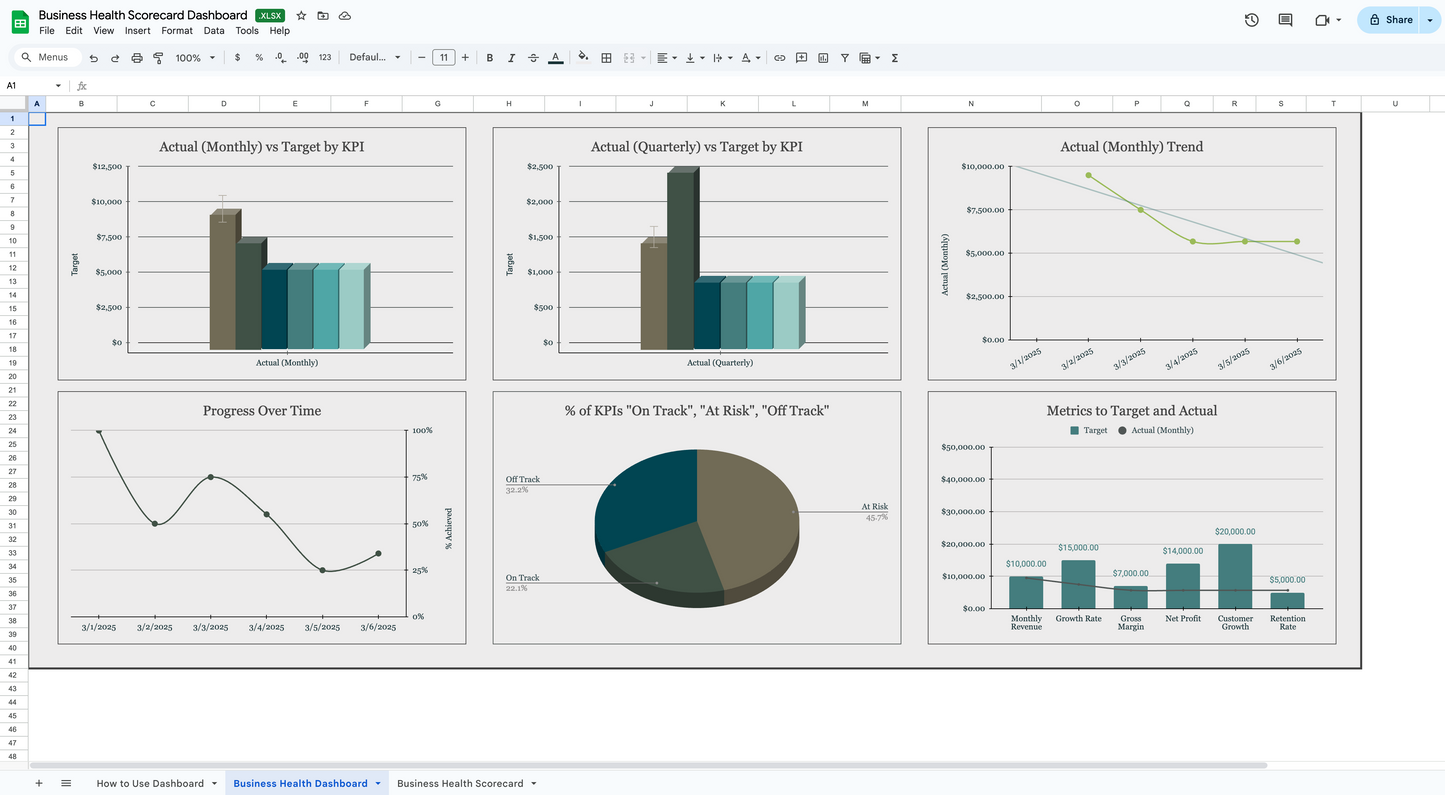Screen dimensions: 1445x795
Task: Click the undo arrow icon
Action: [x=94, y=58]
